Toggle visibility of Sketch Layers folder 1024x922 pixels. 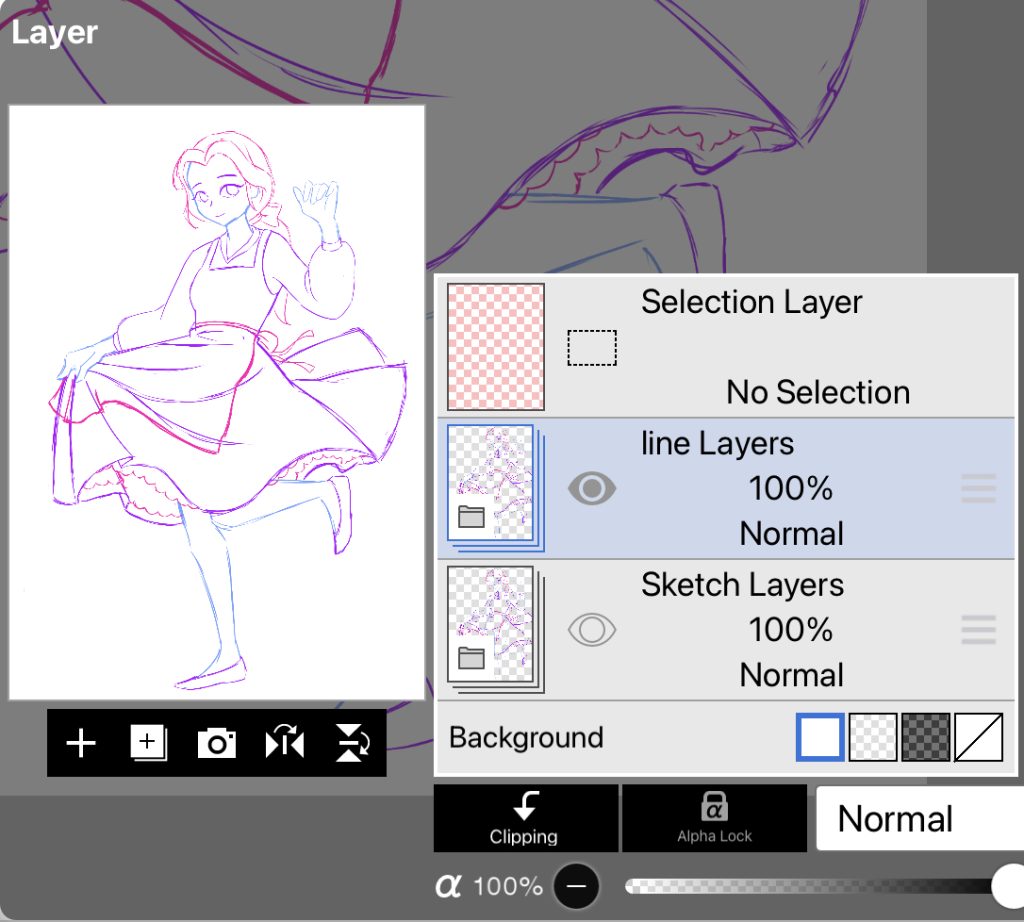(x=592, y=630)
